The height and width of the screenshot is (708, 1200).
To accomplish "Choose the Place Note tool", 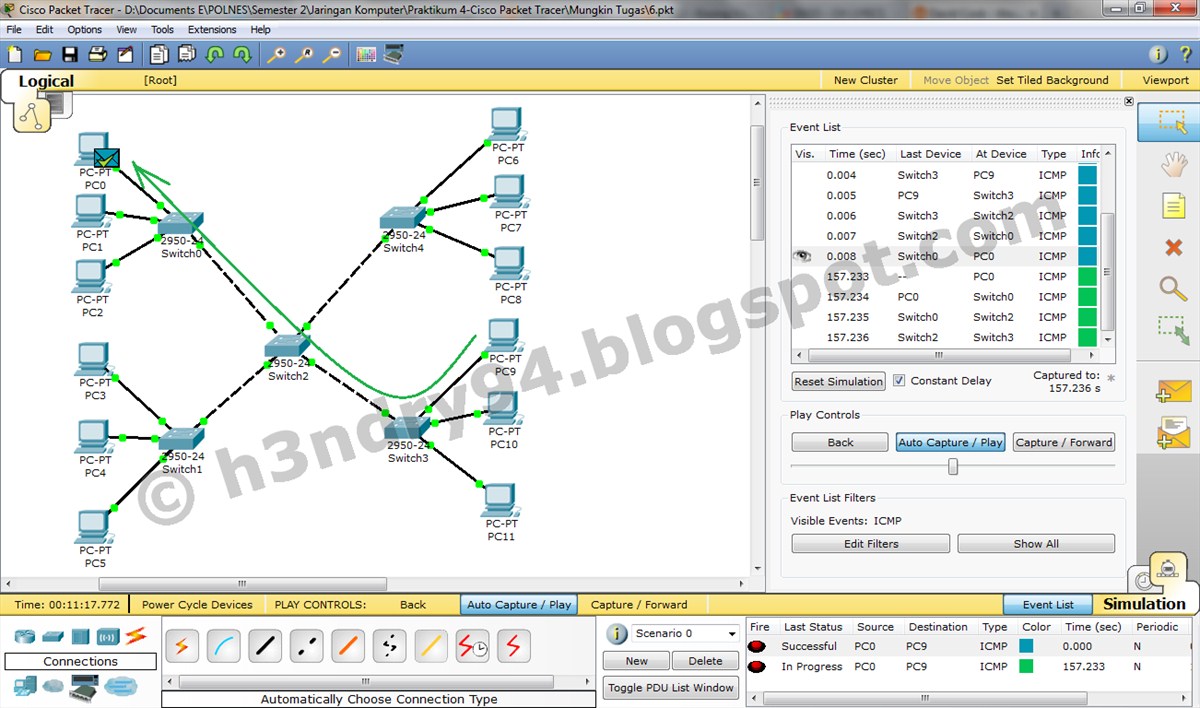I will (1173, 206).
